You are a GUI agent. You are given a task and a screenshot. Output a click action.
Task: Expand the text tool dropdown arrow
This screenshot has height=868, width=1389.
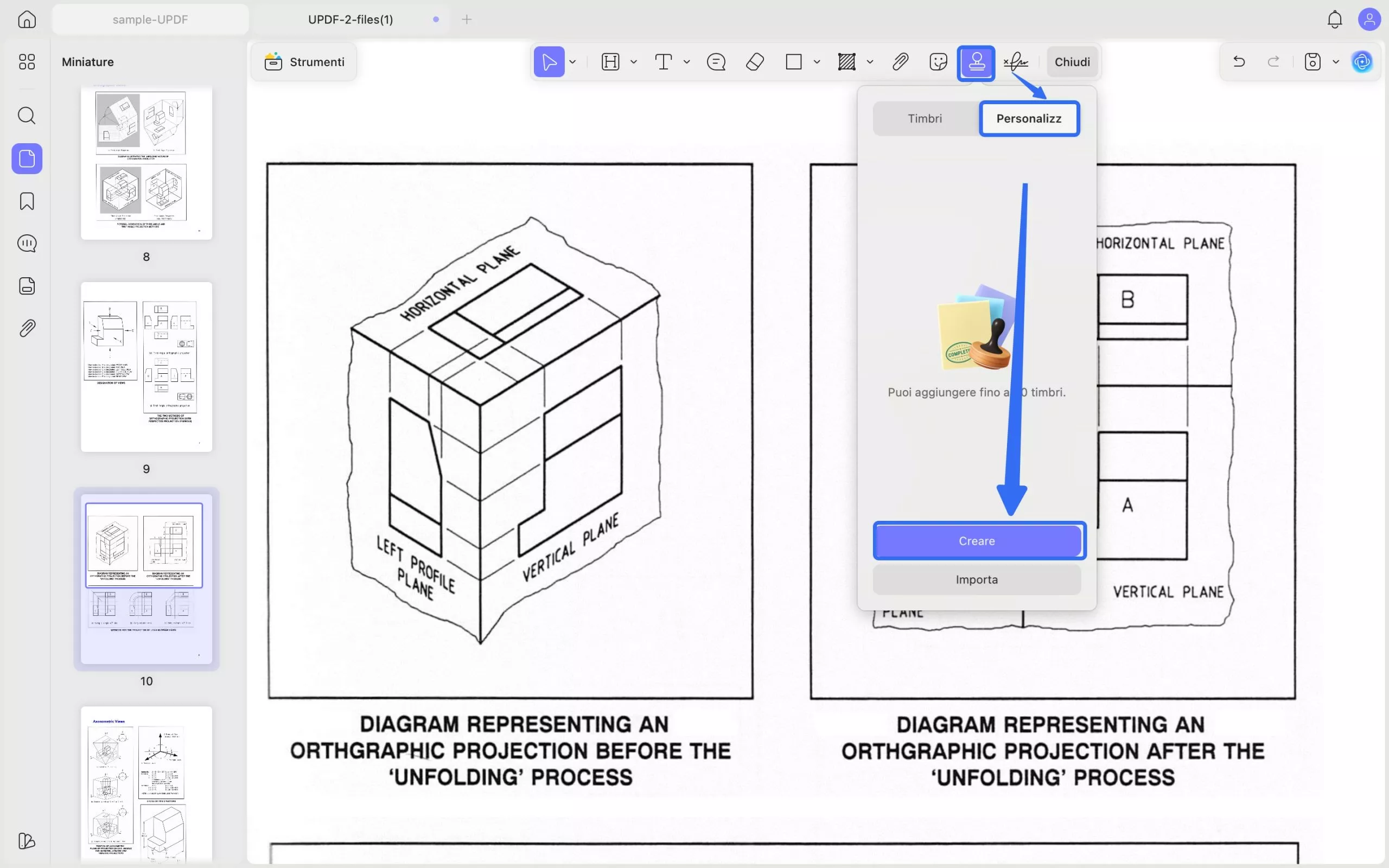686,62
